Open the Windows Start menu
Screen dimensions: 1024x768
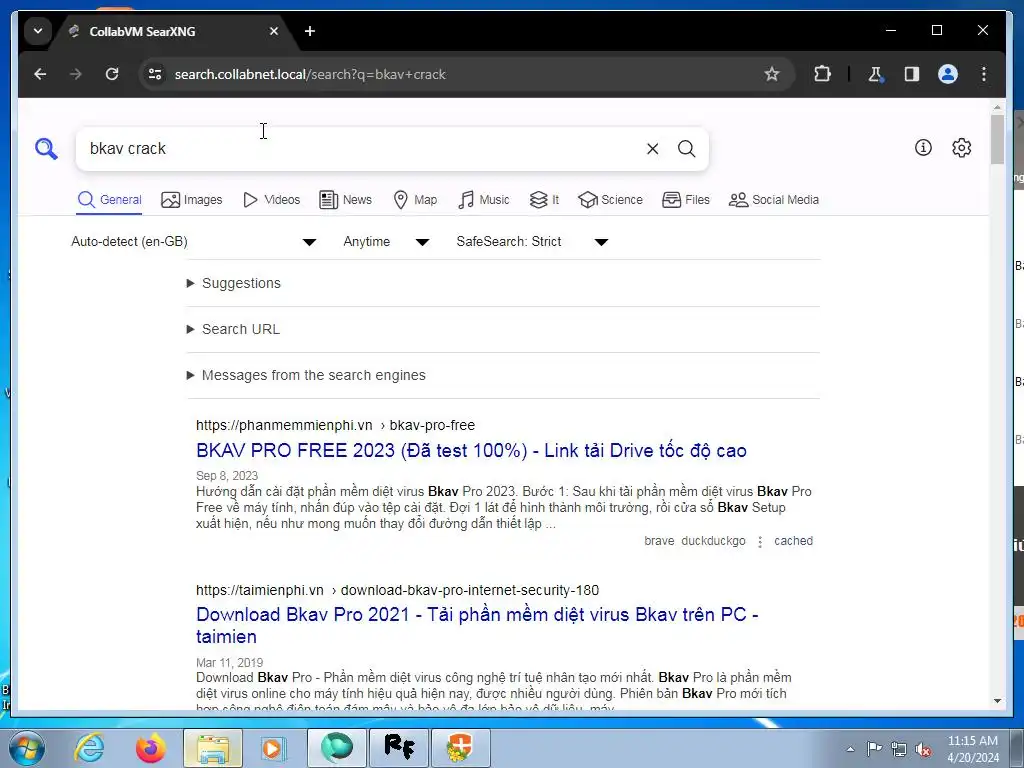pyautogui.click(x=27, y=748)
